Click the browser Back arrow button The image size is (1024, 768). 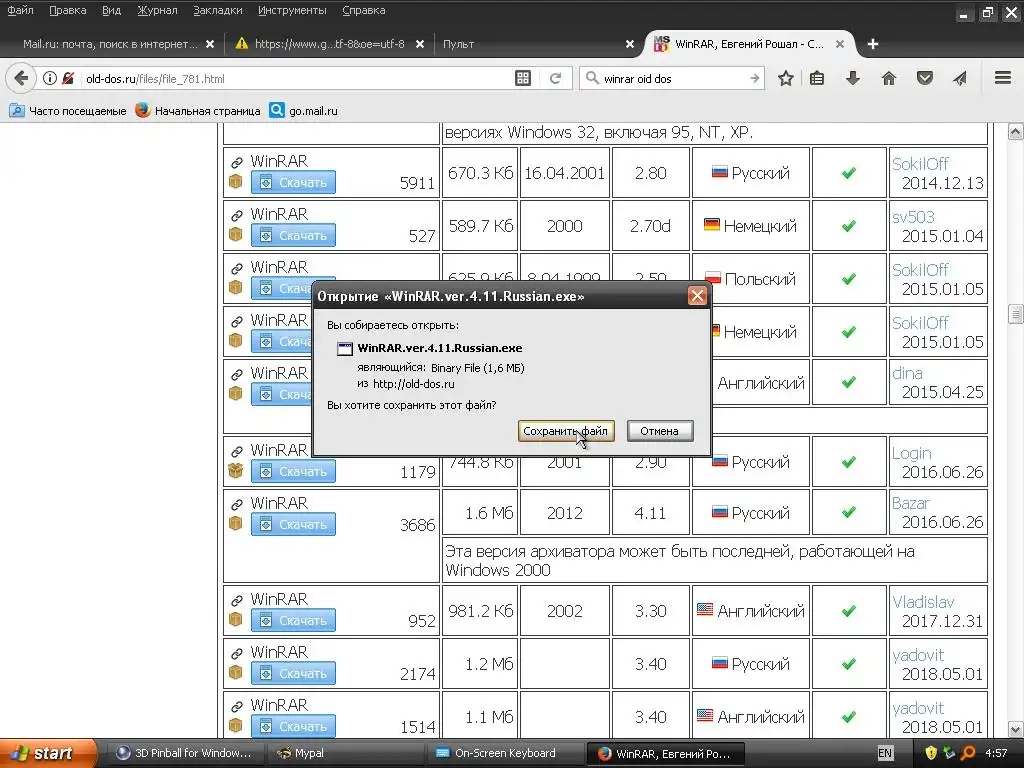click(x=21, y=78)
